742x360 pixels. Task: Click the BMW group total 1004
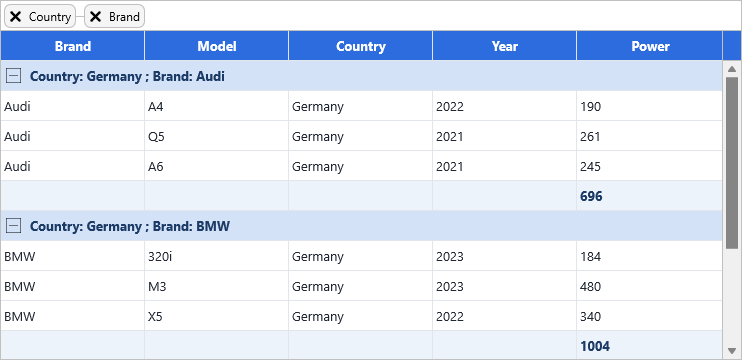pos(595,346)
